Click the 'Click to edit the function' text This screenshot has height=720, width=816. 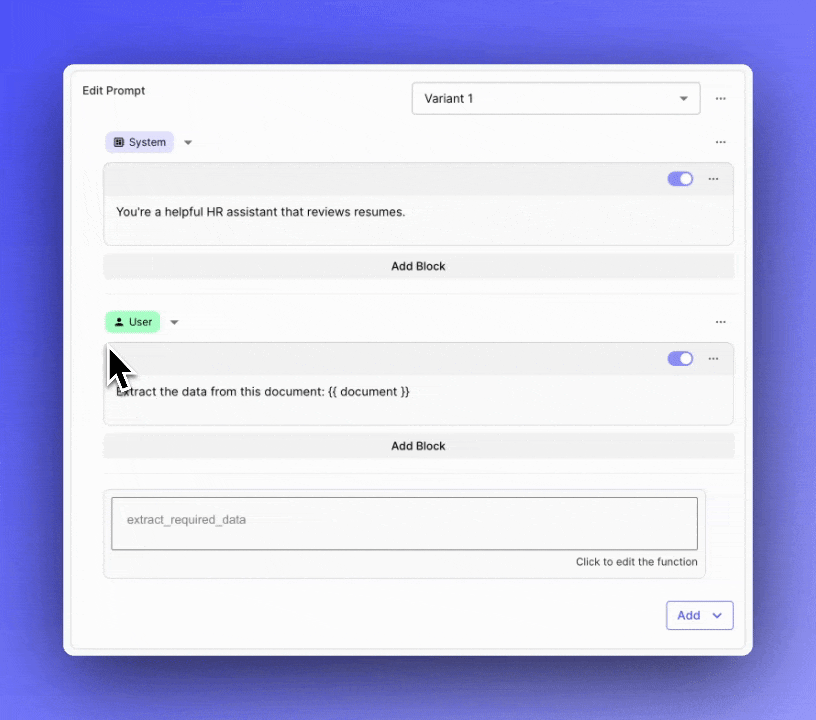coord(636,562)
